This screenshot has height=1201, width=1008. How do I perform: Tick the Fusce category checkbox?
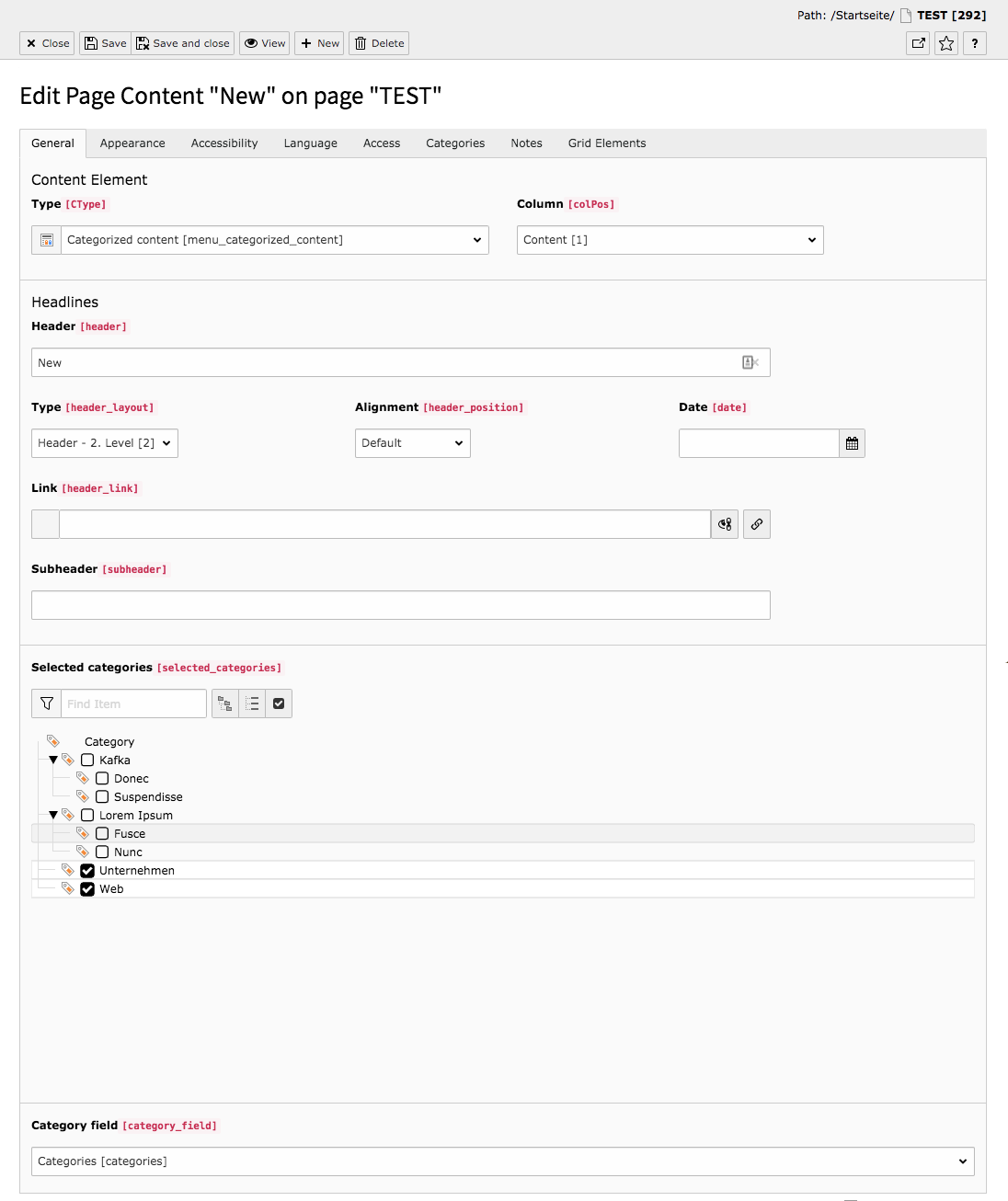tap(102, 834)
